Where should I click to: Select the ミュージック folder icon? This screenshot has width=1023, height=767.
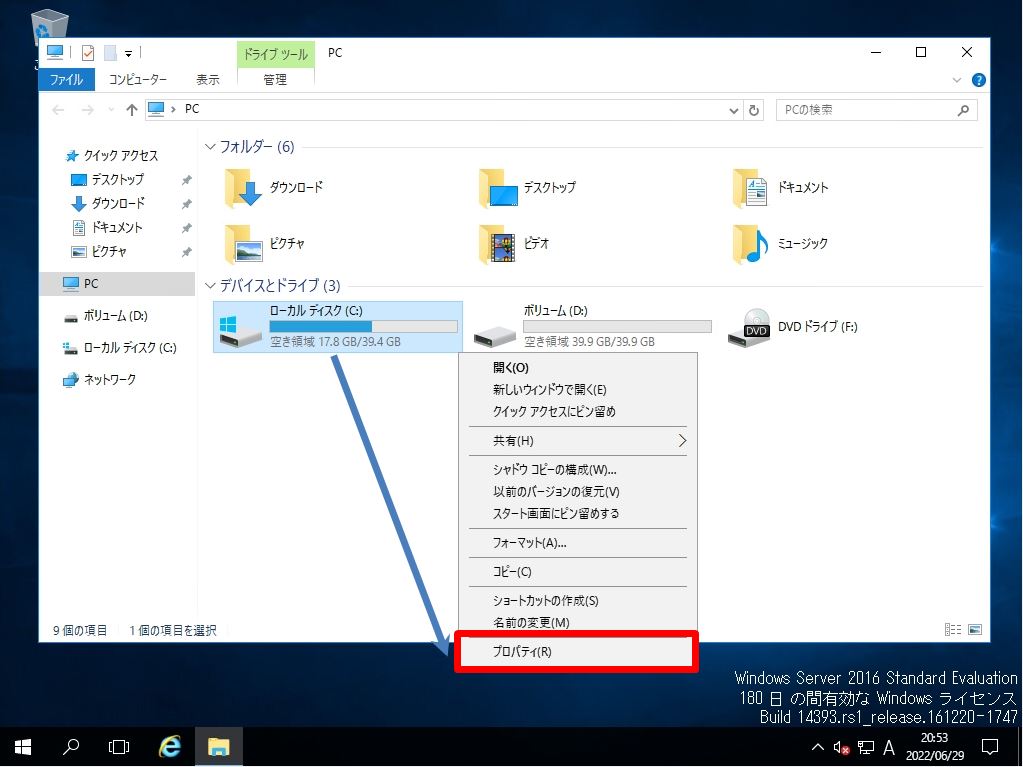click(750, 244)
